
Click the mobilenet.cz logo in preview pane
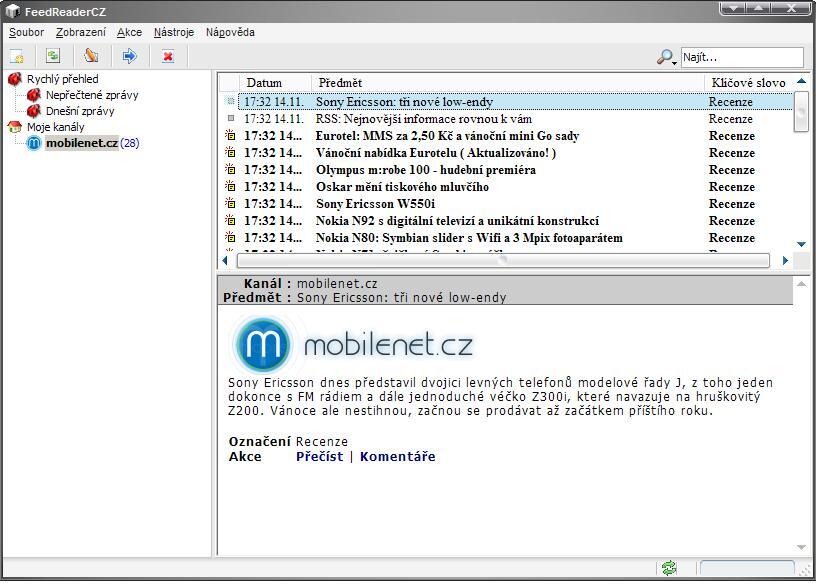click(353, 344)
